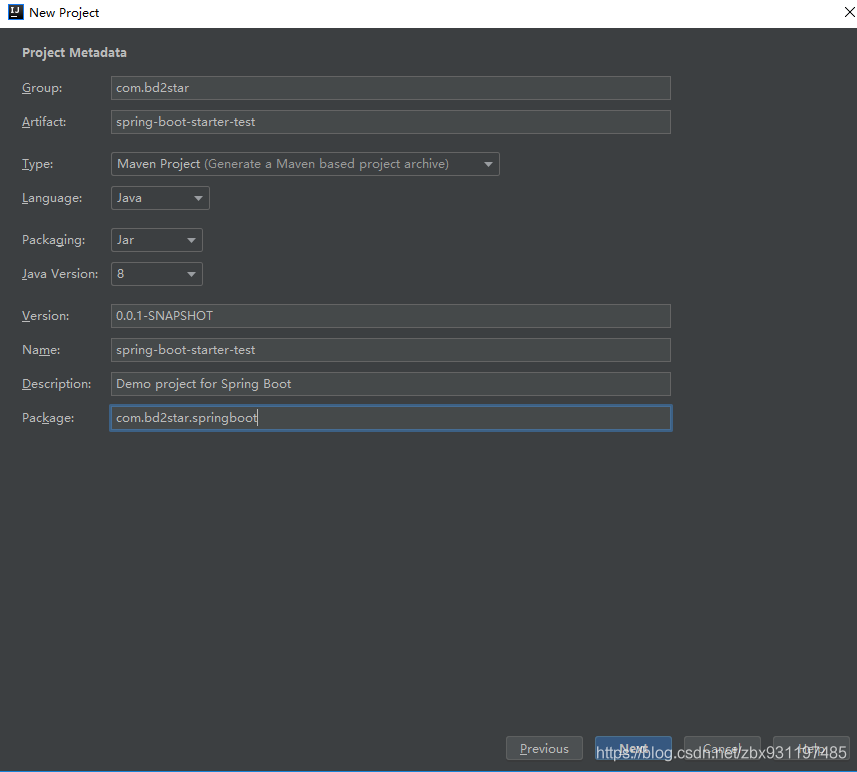Click the New Project window title

[64, 13]
